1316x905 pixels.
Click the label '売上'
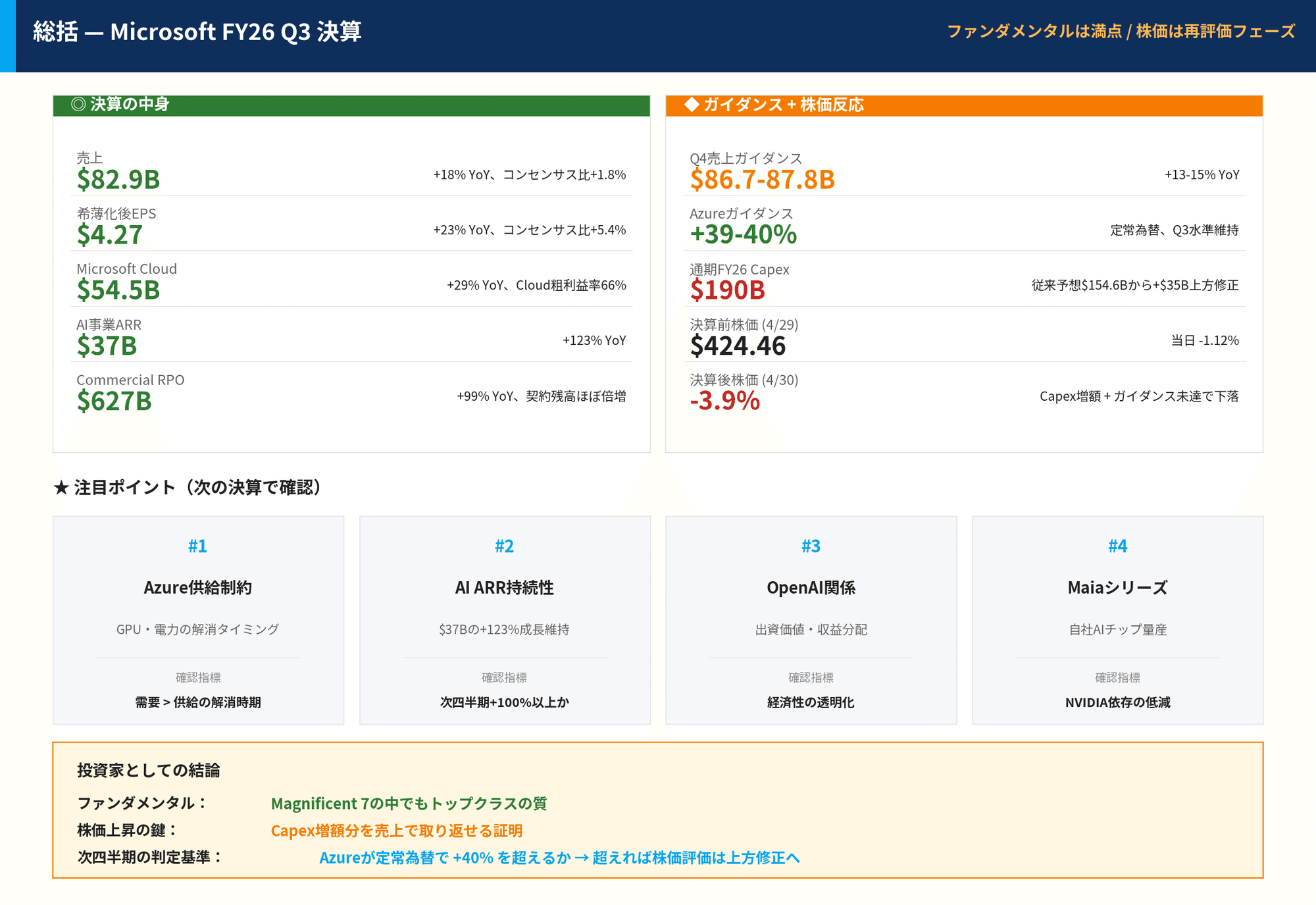click(x=89, y=158)
